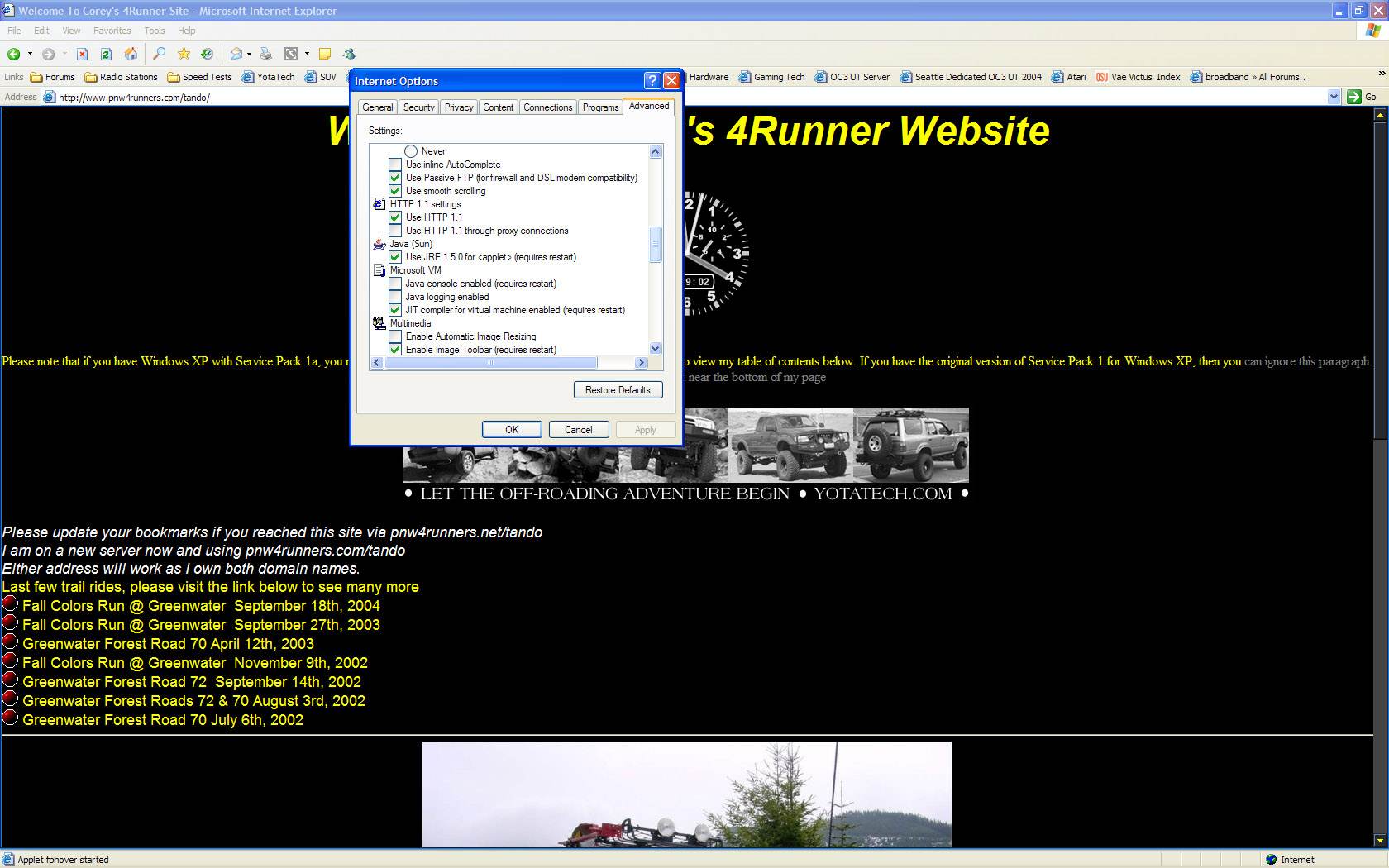The width and height of the screenshot is (1389, 868).
Task: Click Cancel in Internet Options
Action: pos(579,430)
